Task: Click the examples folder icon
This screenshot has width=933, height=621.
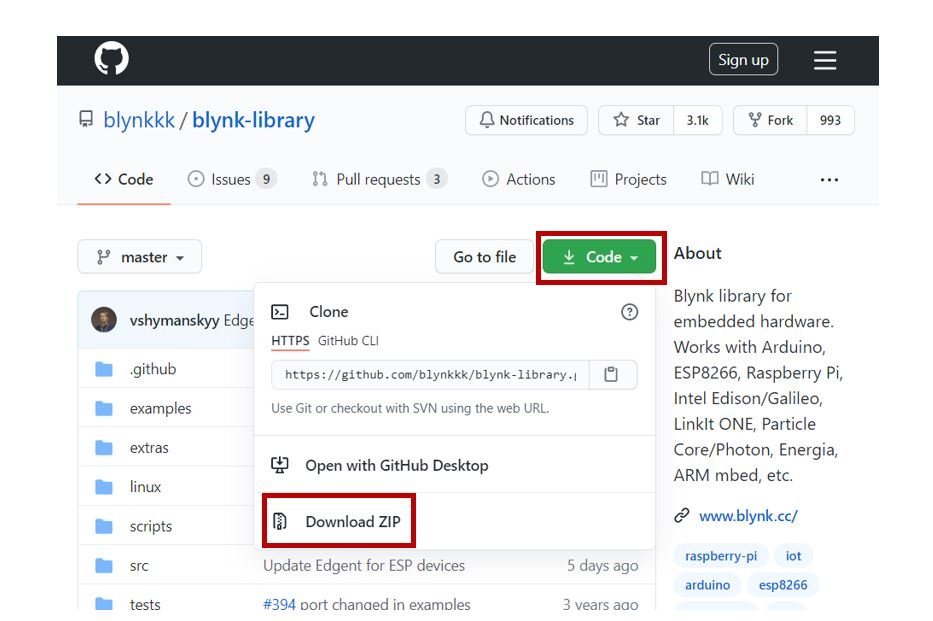Action: (x=104, y=409)
